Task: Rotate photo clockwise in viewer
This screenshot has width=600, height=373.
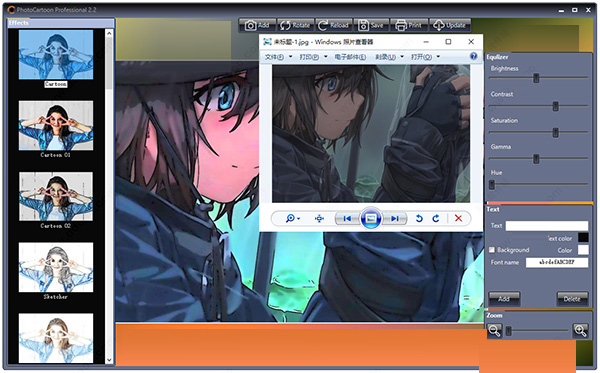Action: pyautogui.click(x=436, y=218)
